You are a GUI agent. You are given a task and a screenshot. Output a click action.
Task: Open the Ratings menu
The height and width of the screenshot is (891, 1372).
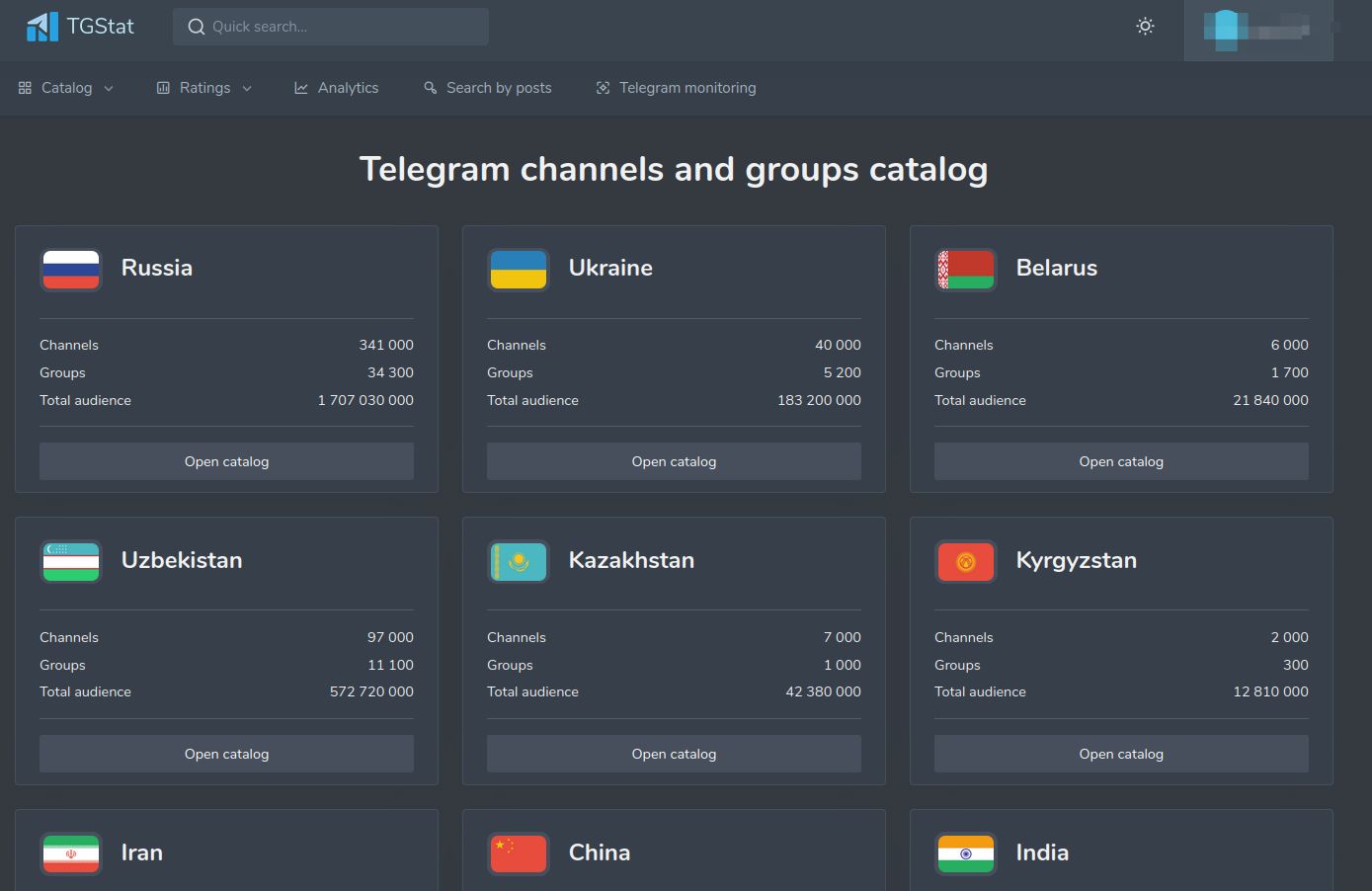[204, 88]
